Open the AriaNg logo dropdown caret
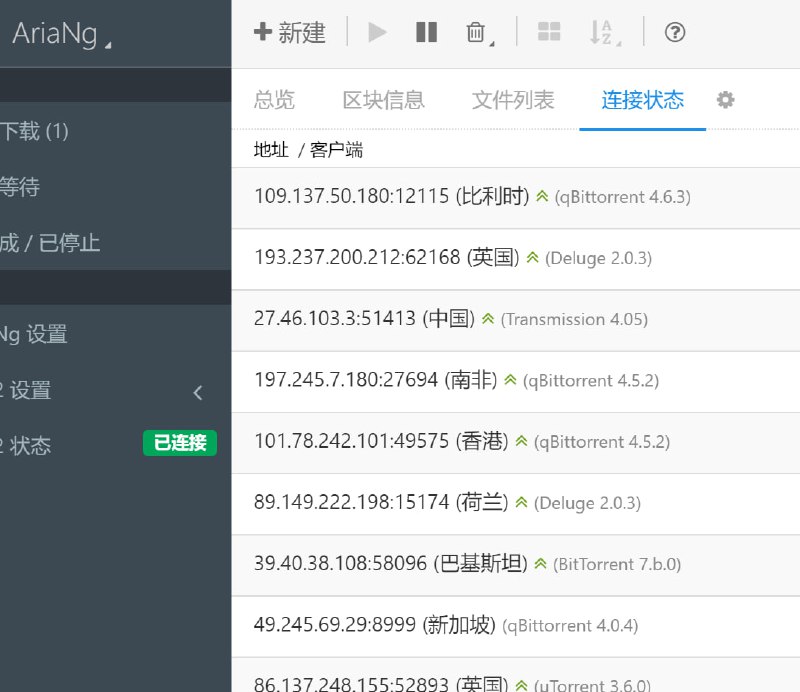 click(110, 40)
